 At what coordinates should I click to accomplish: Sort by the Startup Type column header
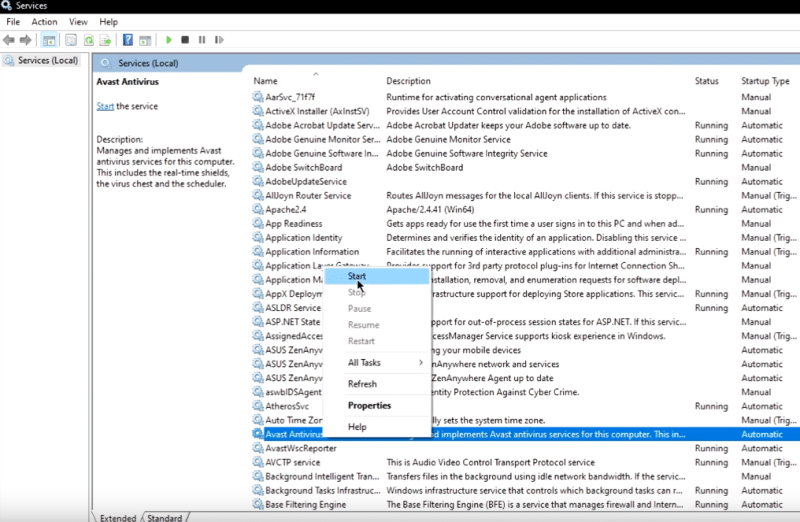[x=765, y=81]
